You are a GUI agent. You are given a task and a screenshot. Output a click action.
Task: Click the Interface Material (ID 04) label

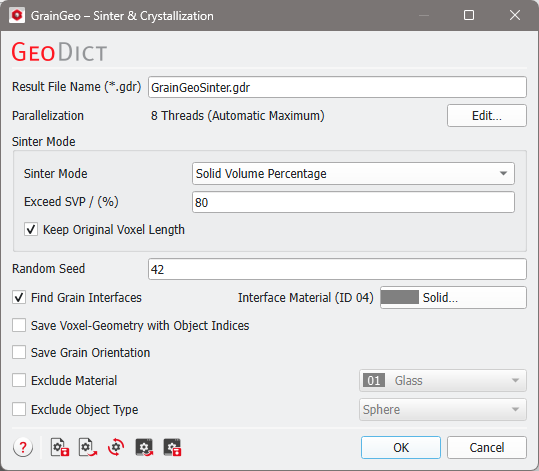(x=306, y=298)
